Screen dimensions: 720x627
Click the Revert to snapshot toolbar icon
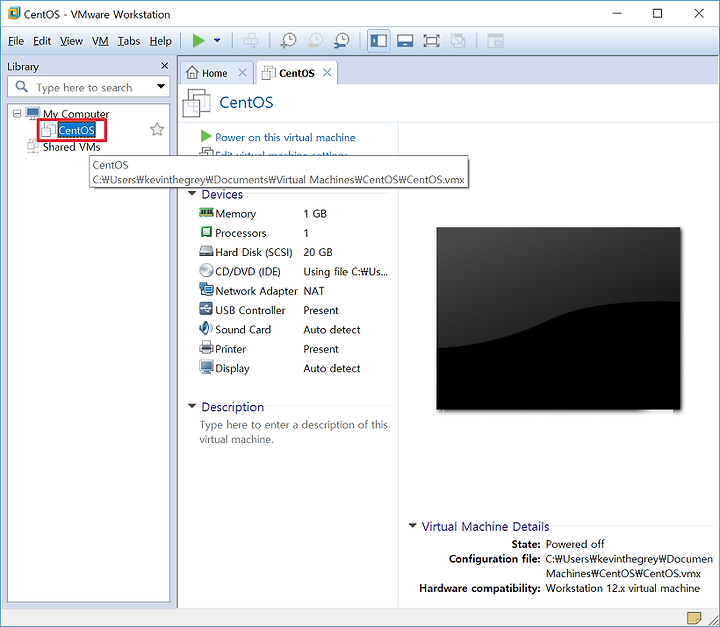click(x=315, y=41)
